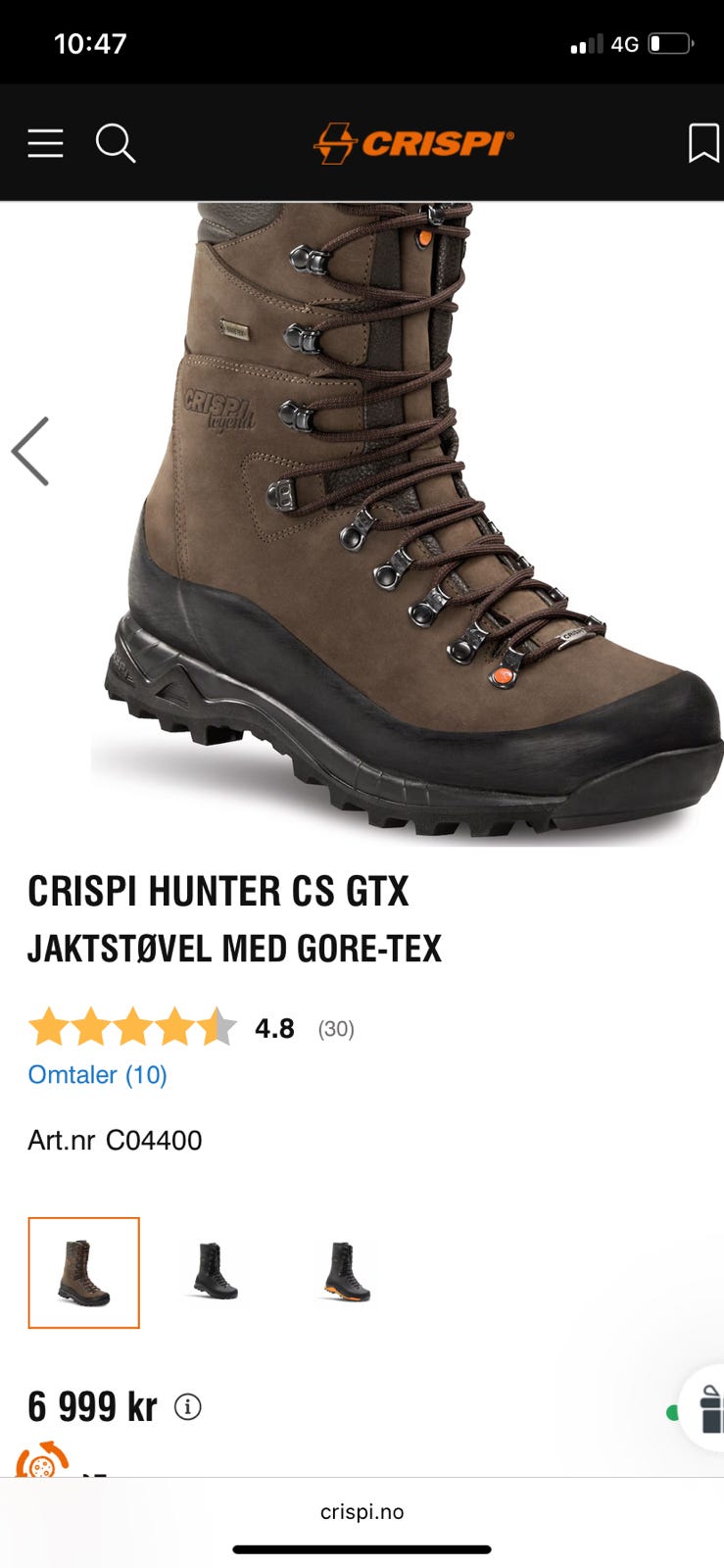Tap the search magnifier icon
The image size is (724, 1568).
(x=115, y=143)
